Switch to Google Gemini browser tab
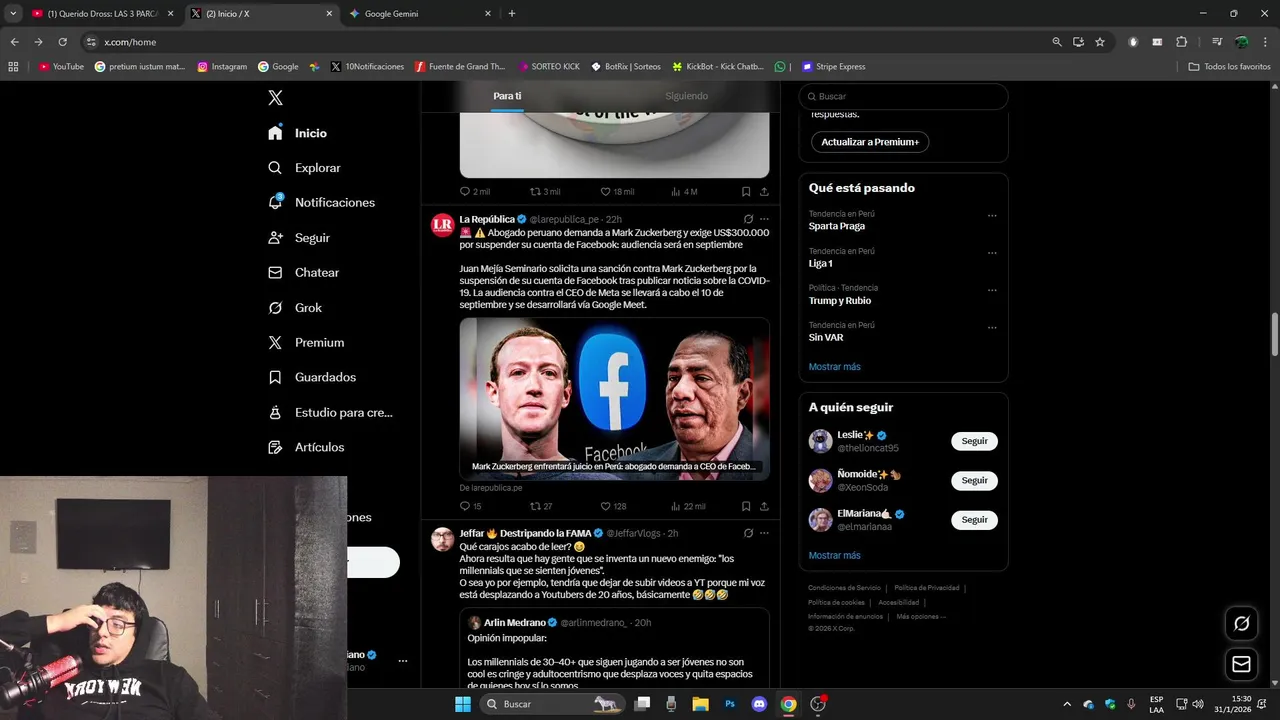Screen dimensions: 1280x720 click(420, 14)
